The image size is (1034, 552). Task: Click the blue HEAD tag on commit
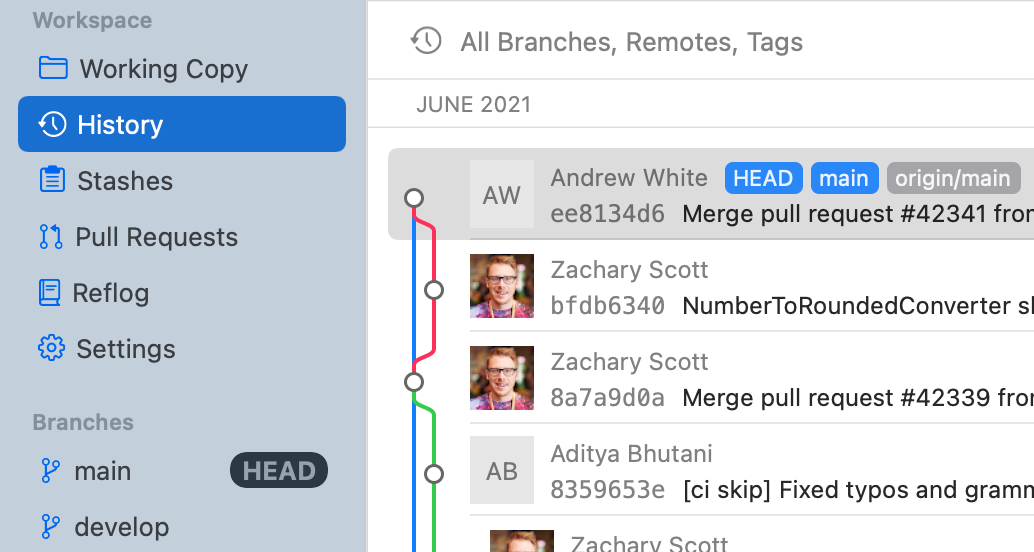764,178
